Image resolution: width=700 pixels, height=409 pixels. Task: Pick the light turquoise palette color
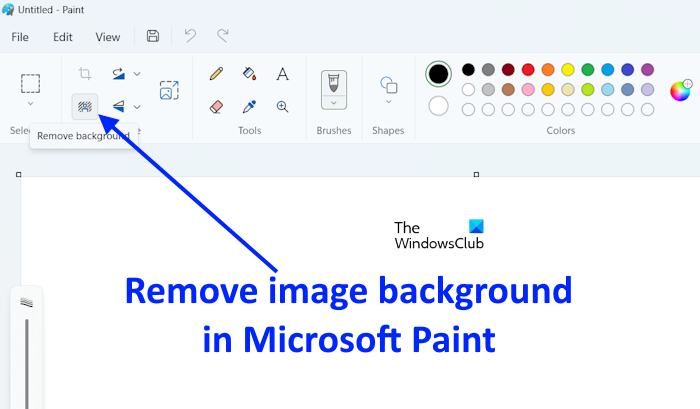pyautogui.click(x=608, y=90)
